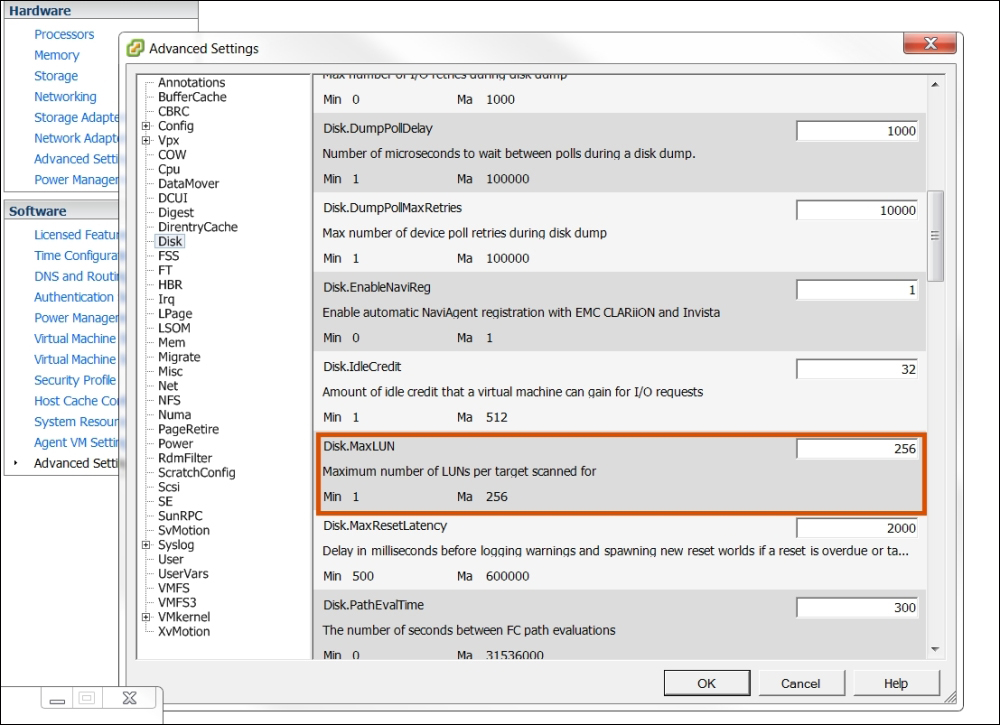
Task: Open Memory link under Hardware
Action: 57,55
